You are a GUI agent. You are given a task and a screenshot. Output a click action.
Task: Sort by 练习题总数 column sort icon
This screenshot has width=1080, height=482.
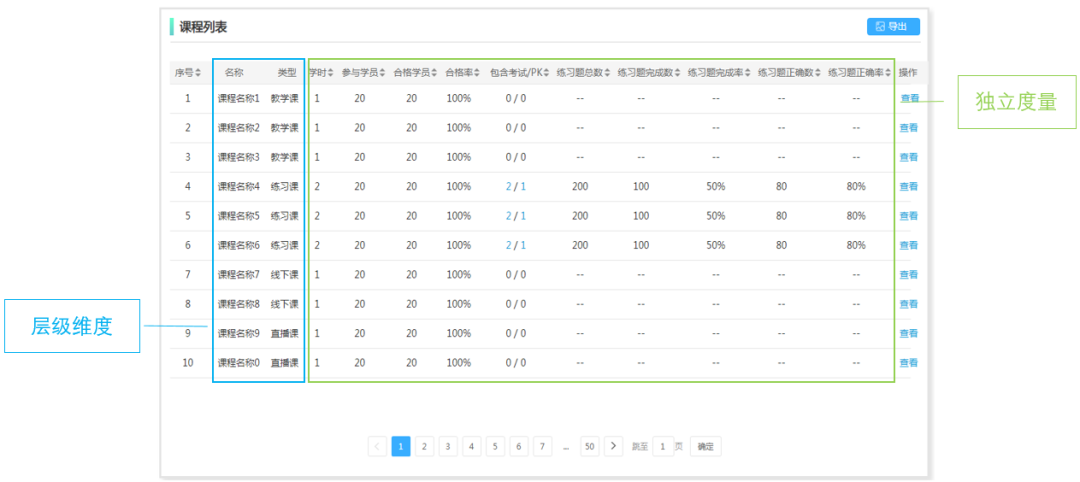coord(609,73)
